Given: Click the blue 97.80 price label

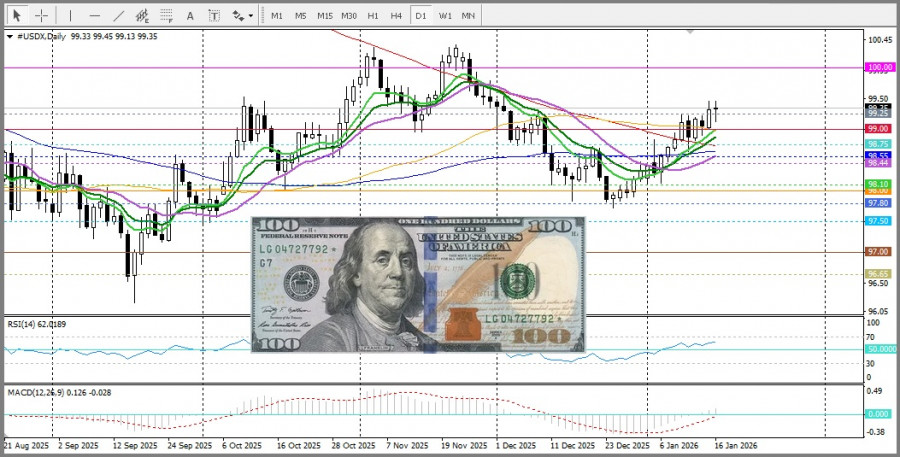Looking at the screenshot, I should (879, 203).
